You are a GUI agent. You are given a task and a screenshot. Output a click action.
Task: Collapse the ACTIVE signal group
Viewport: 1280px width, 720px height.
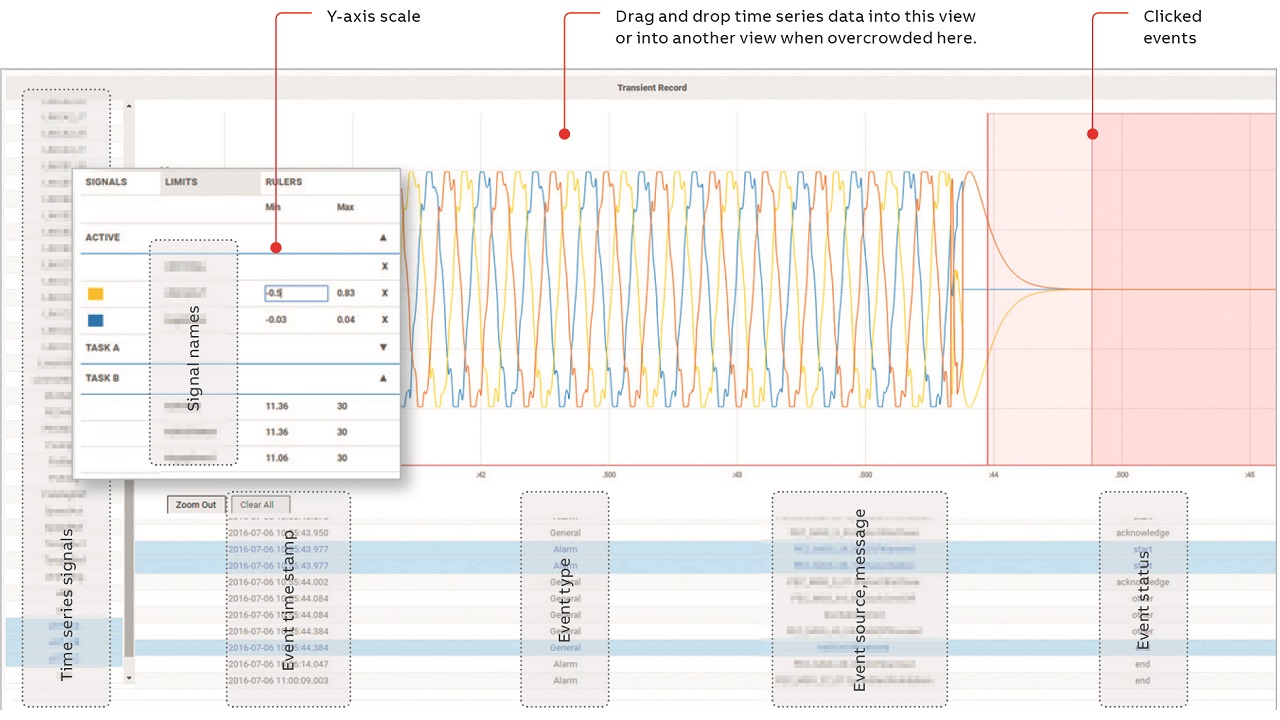point(384,238)
